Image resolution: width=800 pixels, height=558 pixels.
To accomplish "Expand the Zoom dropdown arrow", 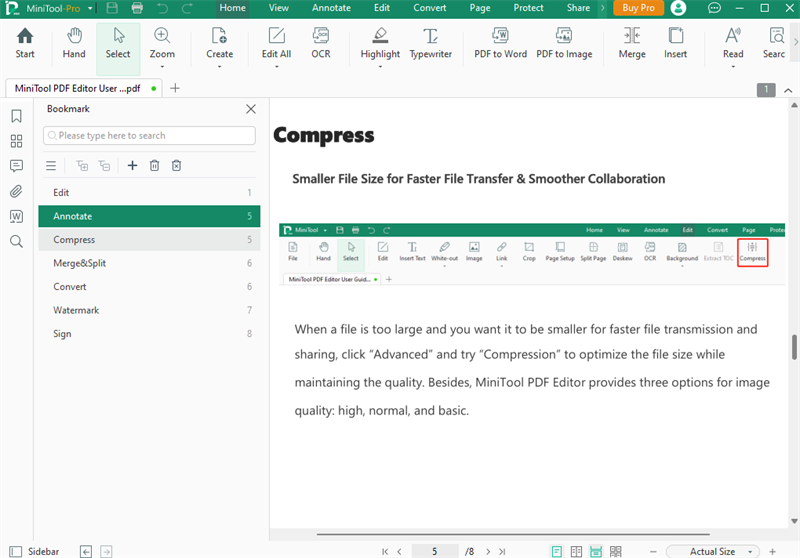I will pyautogui.click(x=162, y=66).
